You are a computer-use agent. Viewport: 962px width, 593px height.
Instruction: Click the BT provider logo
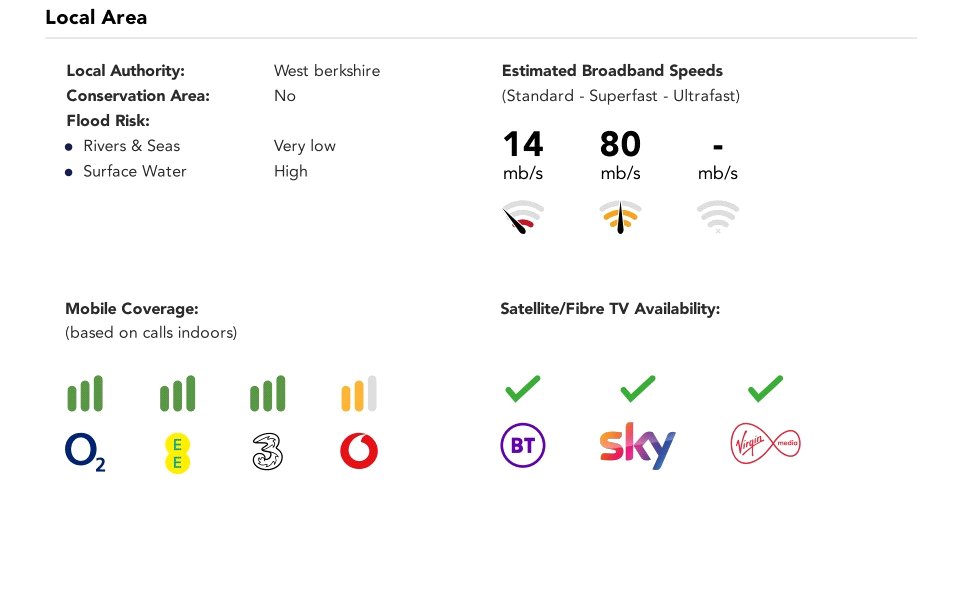click(522, 446)
